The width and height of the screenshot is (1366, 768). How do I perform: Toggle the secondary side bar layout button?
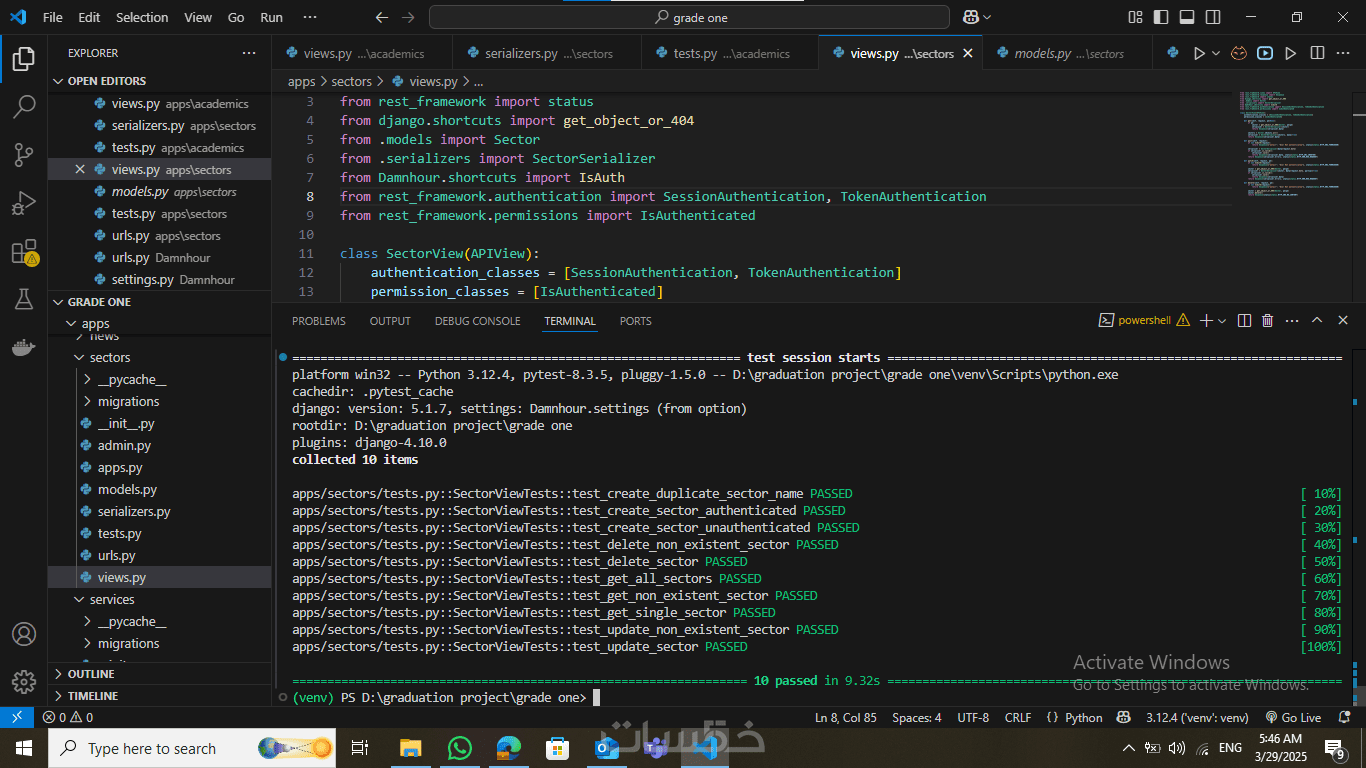pyautogui.click(x=1213, y=17)
